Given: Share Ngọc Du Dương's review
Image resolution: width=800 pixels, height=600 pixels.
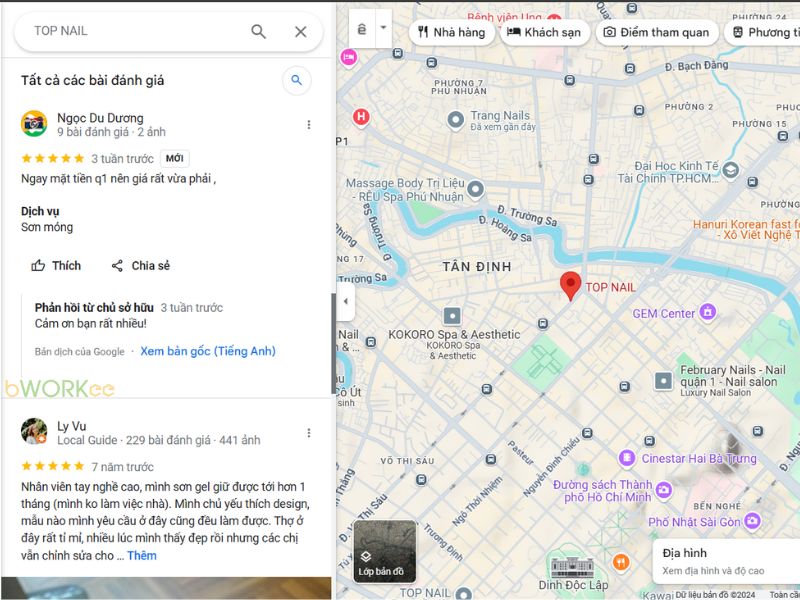Looking at the screenshot, I should coord(141,265).
